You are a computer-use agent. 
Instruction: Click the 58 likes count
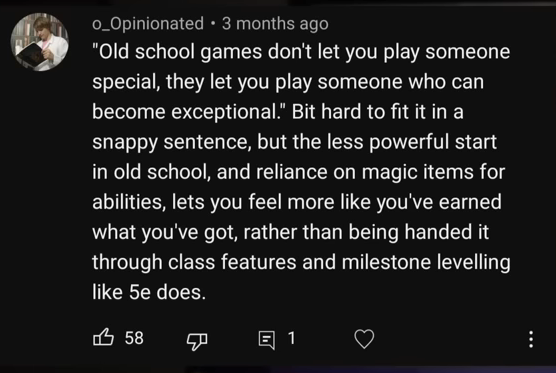(134, 338)
